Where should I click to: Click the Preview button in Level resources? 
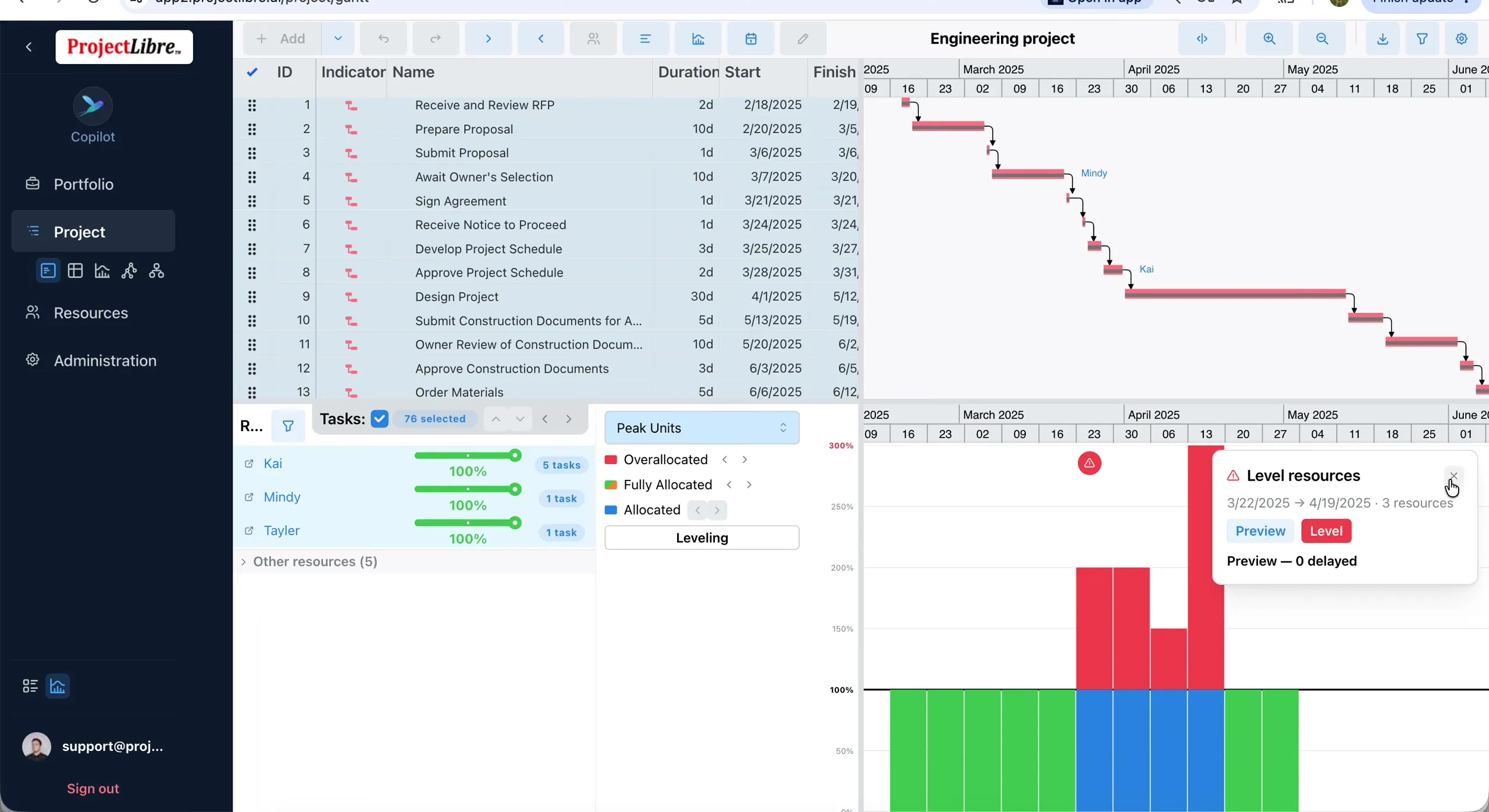1260,530
